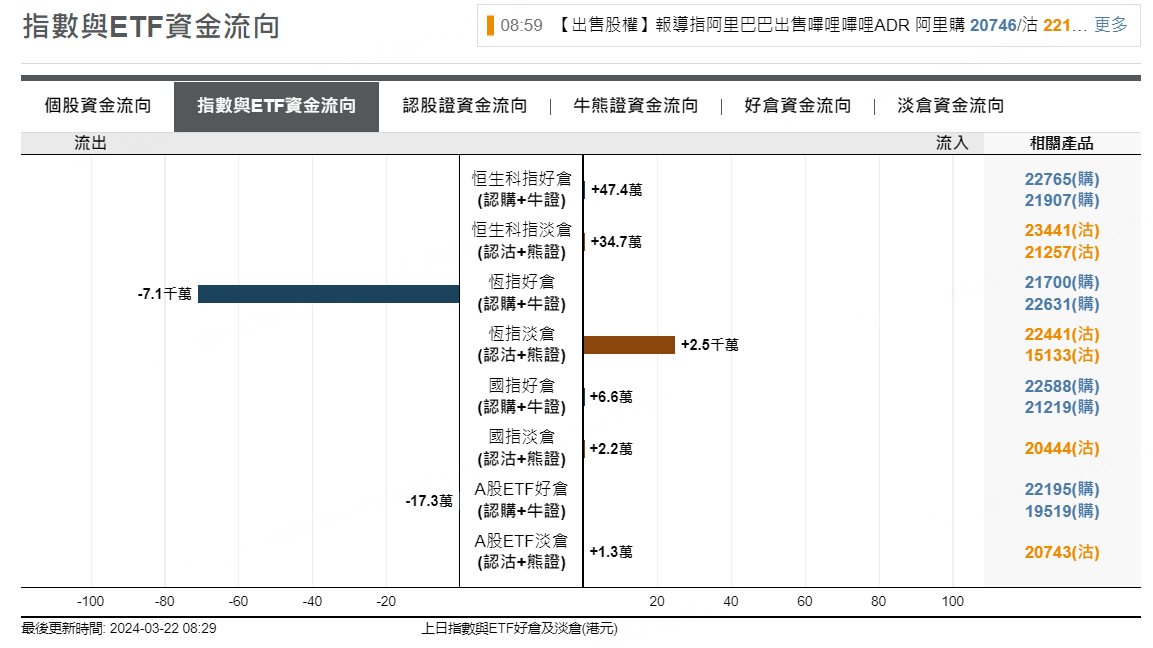Click the +2.5千萬 value label
Image resolution: width=1153 pixels, height=648 pixels.
point(710,345)
